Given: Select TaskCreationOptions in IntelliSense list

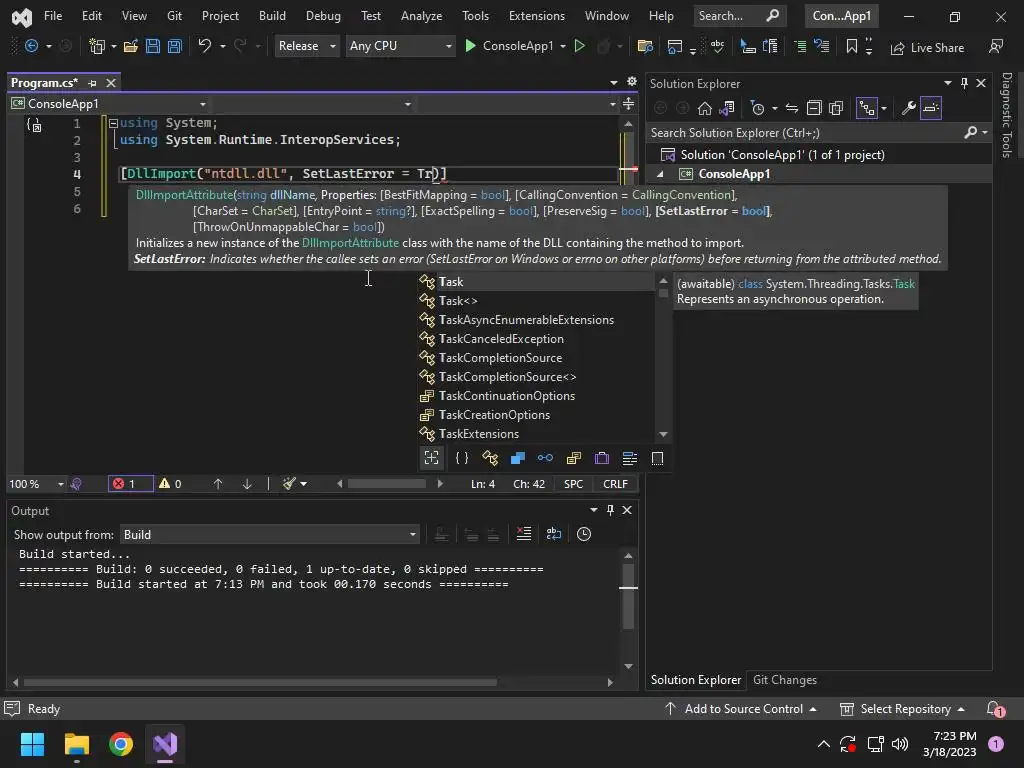Looking at the screenshot, I should 536,415.
